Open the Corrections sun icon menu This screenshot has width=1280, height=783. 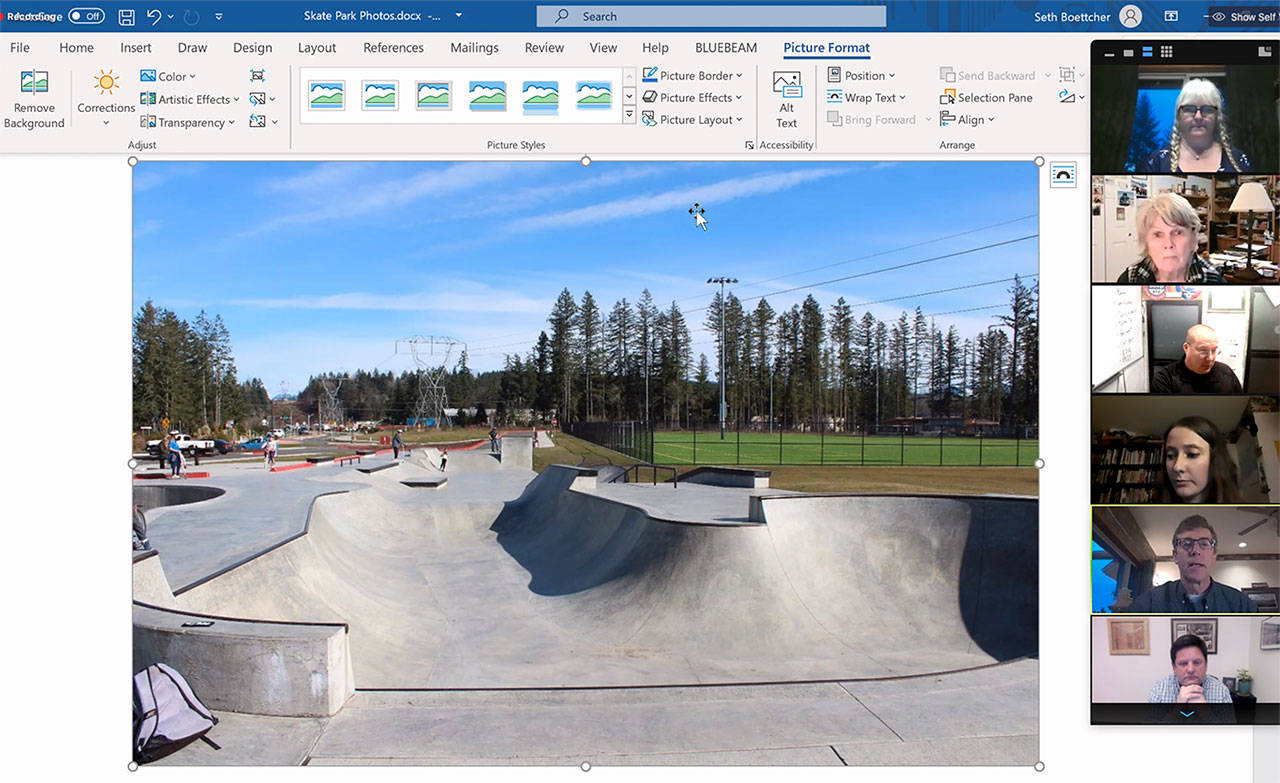click(106, 97)
